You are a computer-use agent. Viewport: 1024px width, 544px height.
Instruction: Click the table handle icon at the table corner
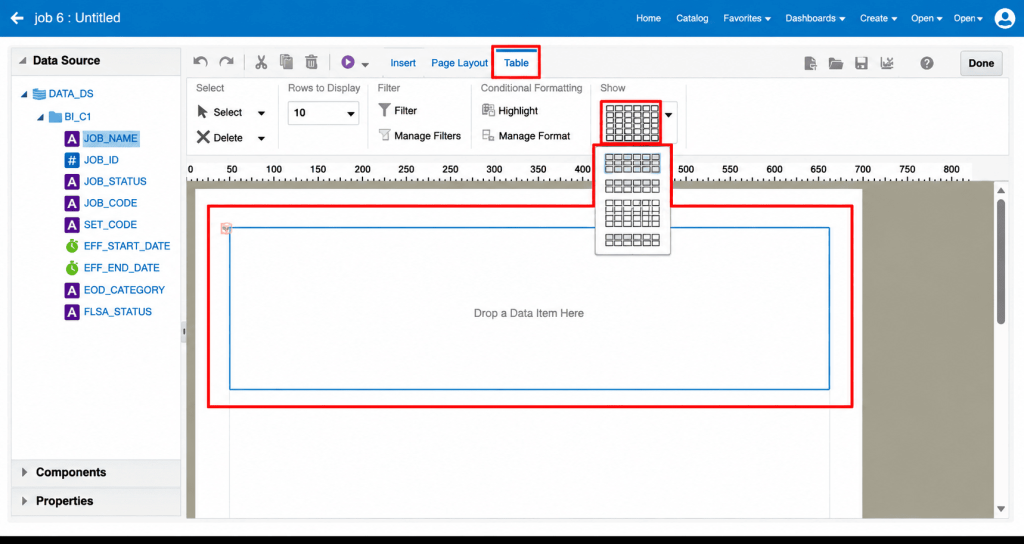pyautogui.click(x=226, y=228)
